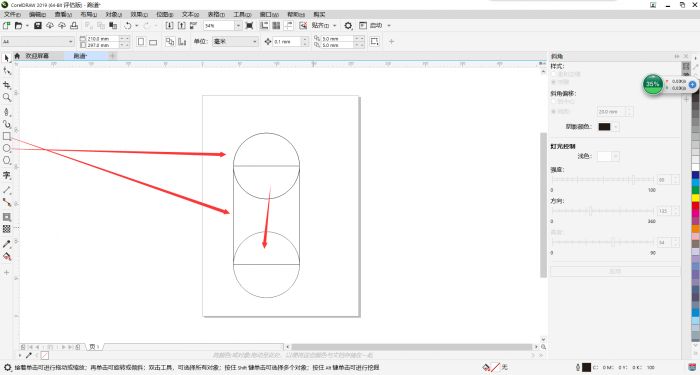Viewport: 700px width, 375px height.
Task: Switch page to landscape orientation
Action: [x=153, y=42]
